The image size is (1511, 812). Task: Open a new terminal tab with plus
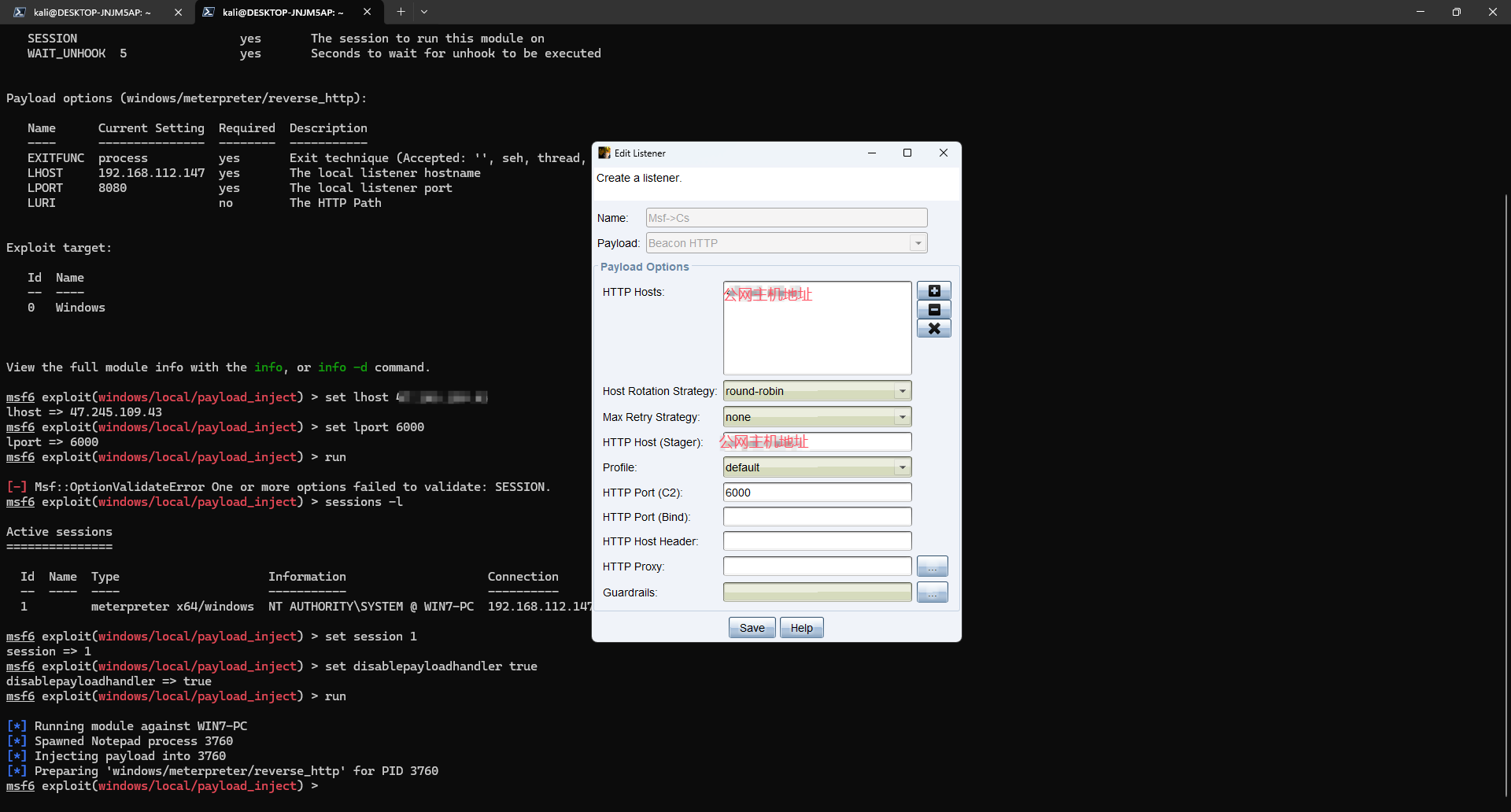(x=401, y=12)
